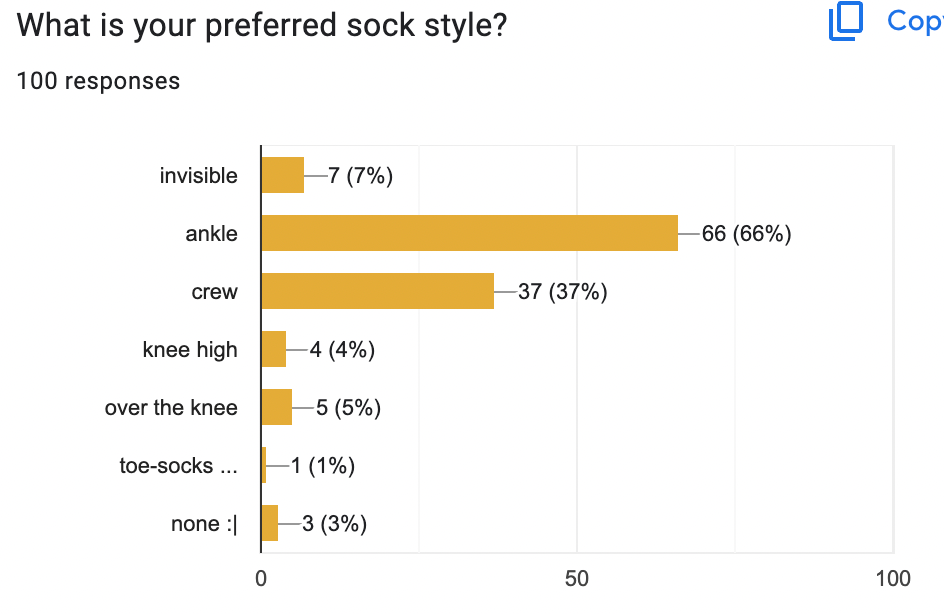Click the knee high bar
The height and width of the screenshot is (614, 944).
pos(274,349)
